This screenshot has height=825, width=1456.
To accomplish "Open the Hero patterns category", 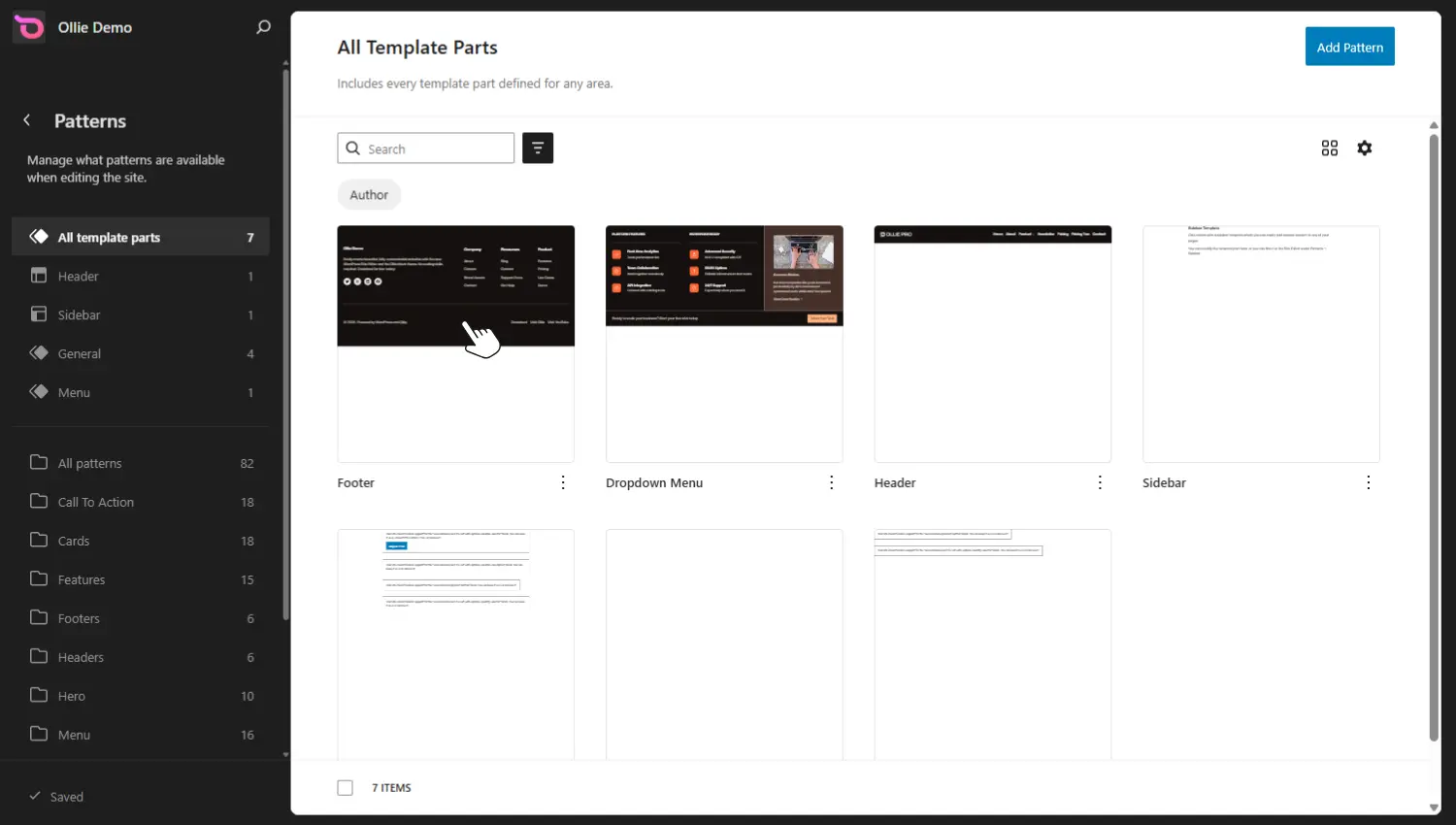I will click(141, 696).
